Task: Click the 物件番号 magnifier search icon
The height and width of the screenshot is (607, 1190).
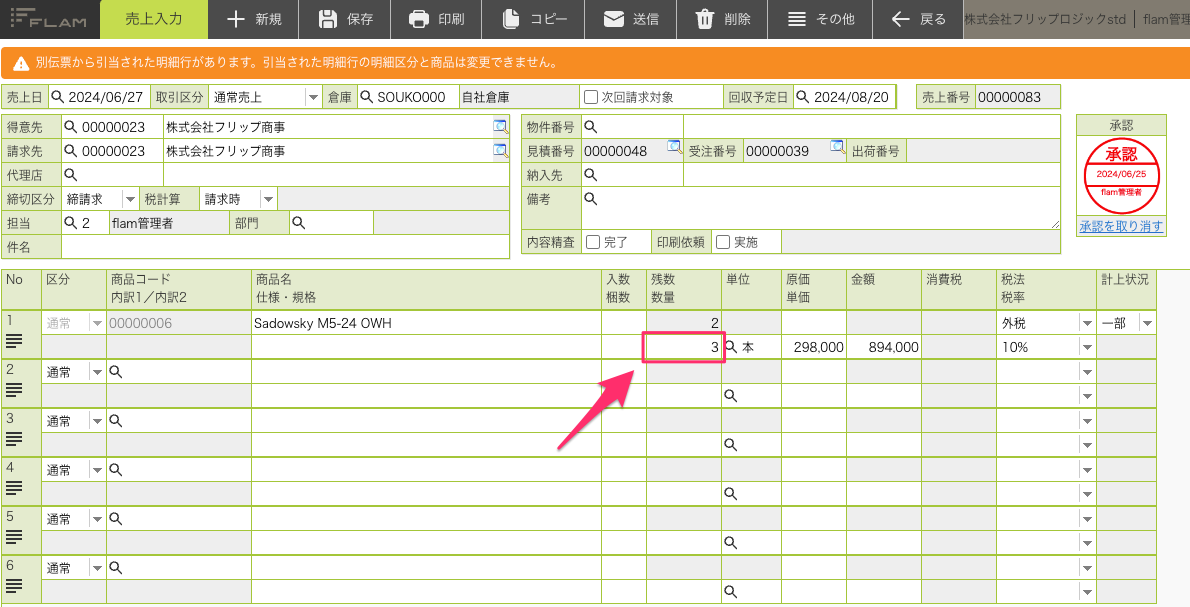Action: pyautogui.click(x=590, y=127)
